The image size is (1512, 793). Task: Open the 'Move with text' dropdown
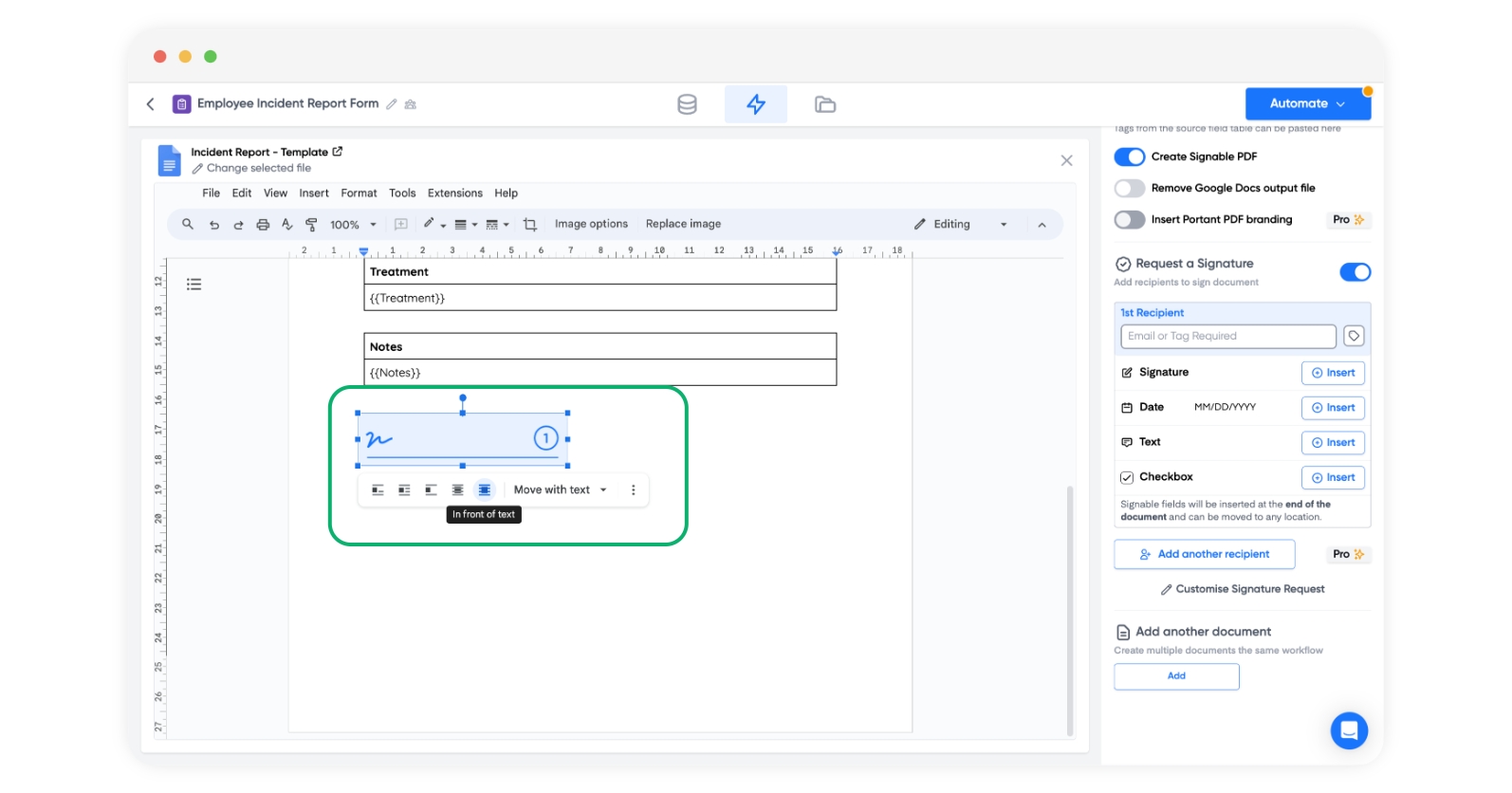[560, 490]
